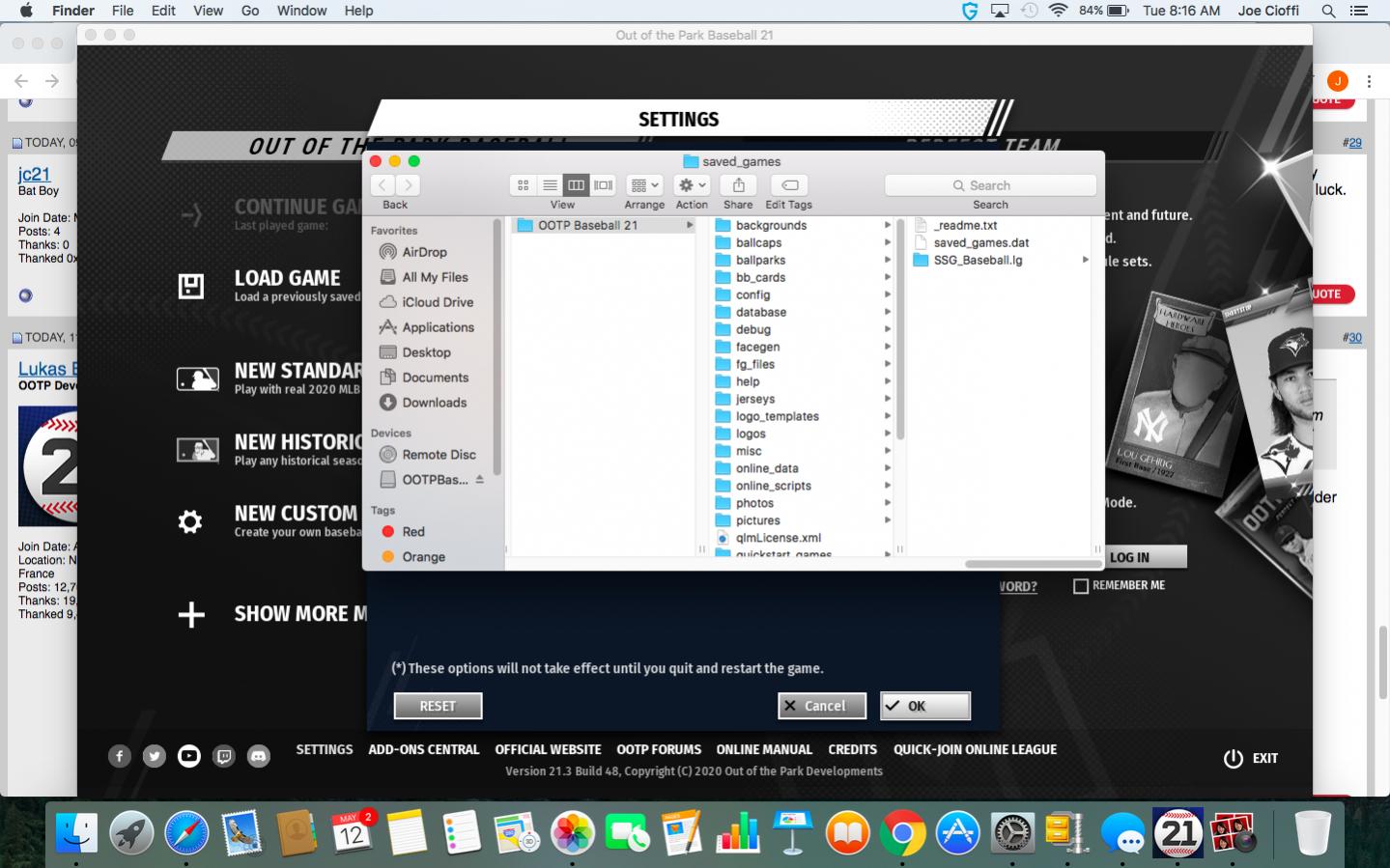1390x868 pixels.
Task: Click the Load Game floppy disk icon
Action: (191, 287)
